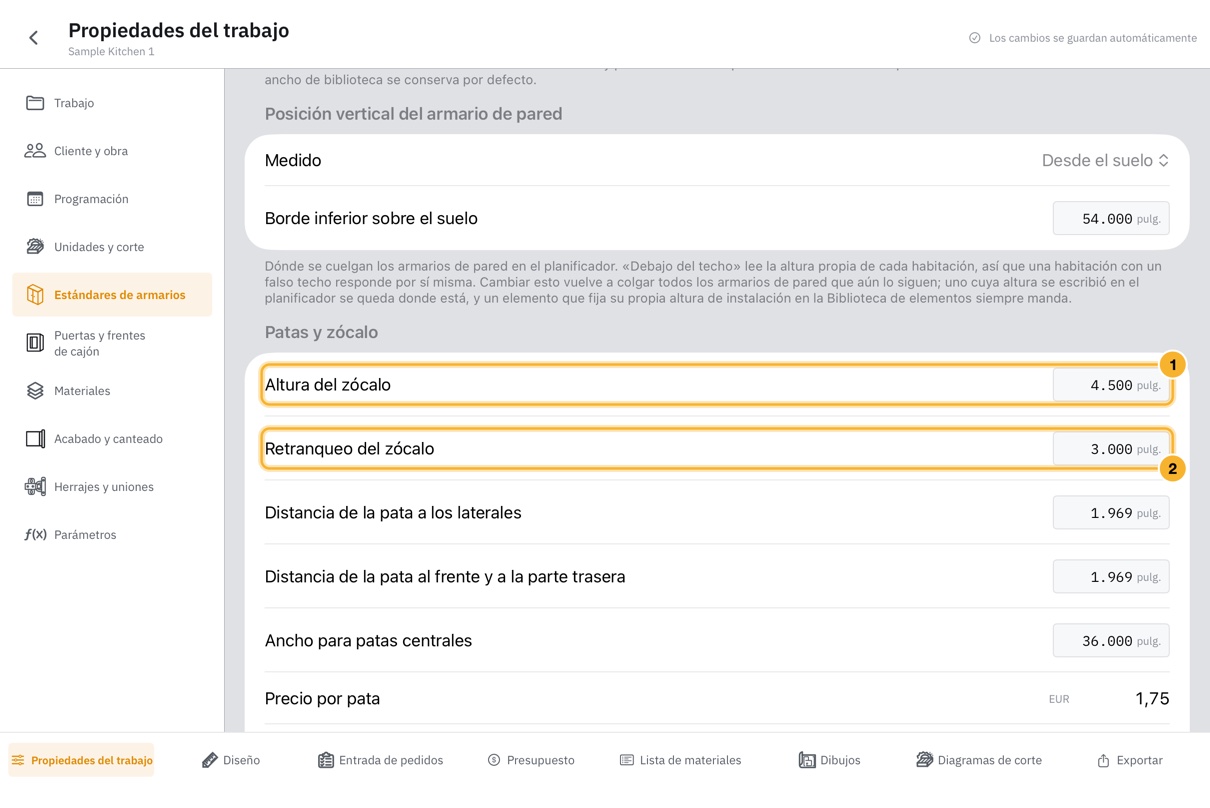Edit the Borde inferior sobre el suelo field
This screenshot has height=808, width=1210.
(1111, 218)
